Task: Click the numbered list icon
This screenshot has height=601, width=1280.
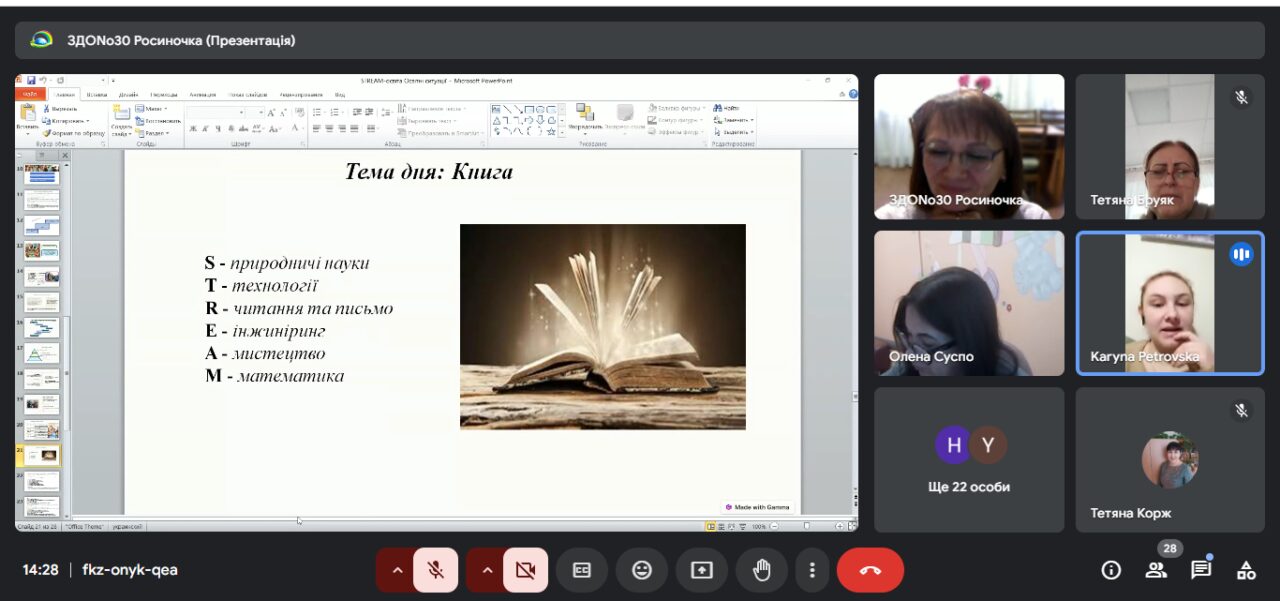Action: (335, 113)
